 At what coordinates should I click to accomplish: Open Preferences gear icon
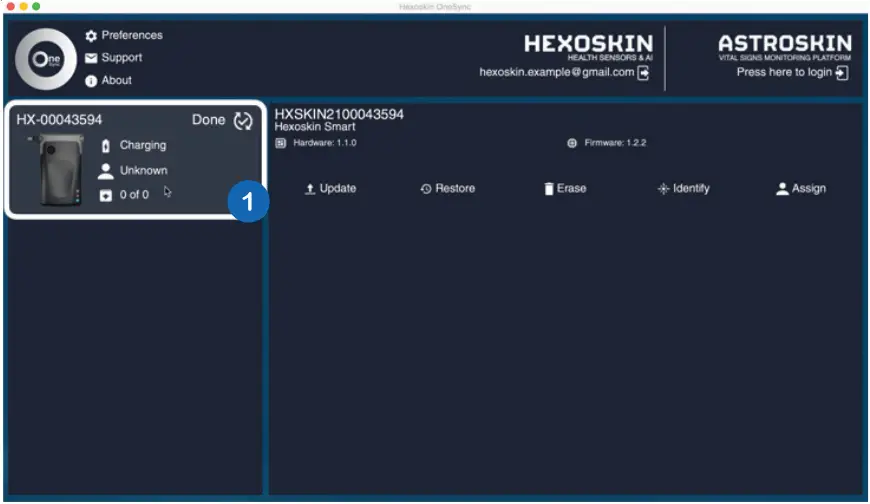(x=91, y=36)
